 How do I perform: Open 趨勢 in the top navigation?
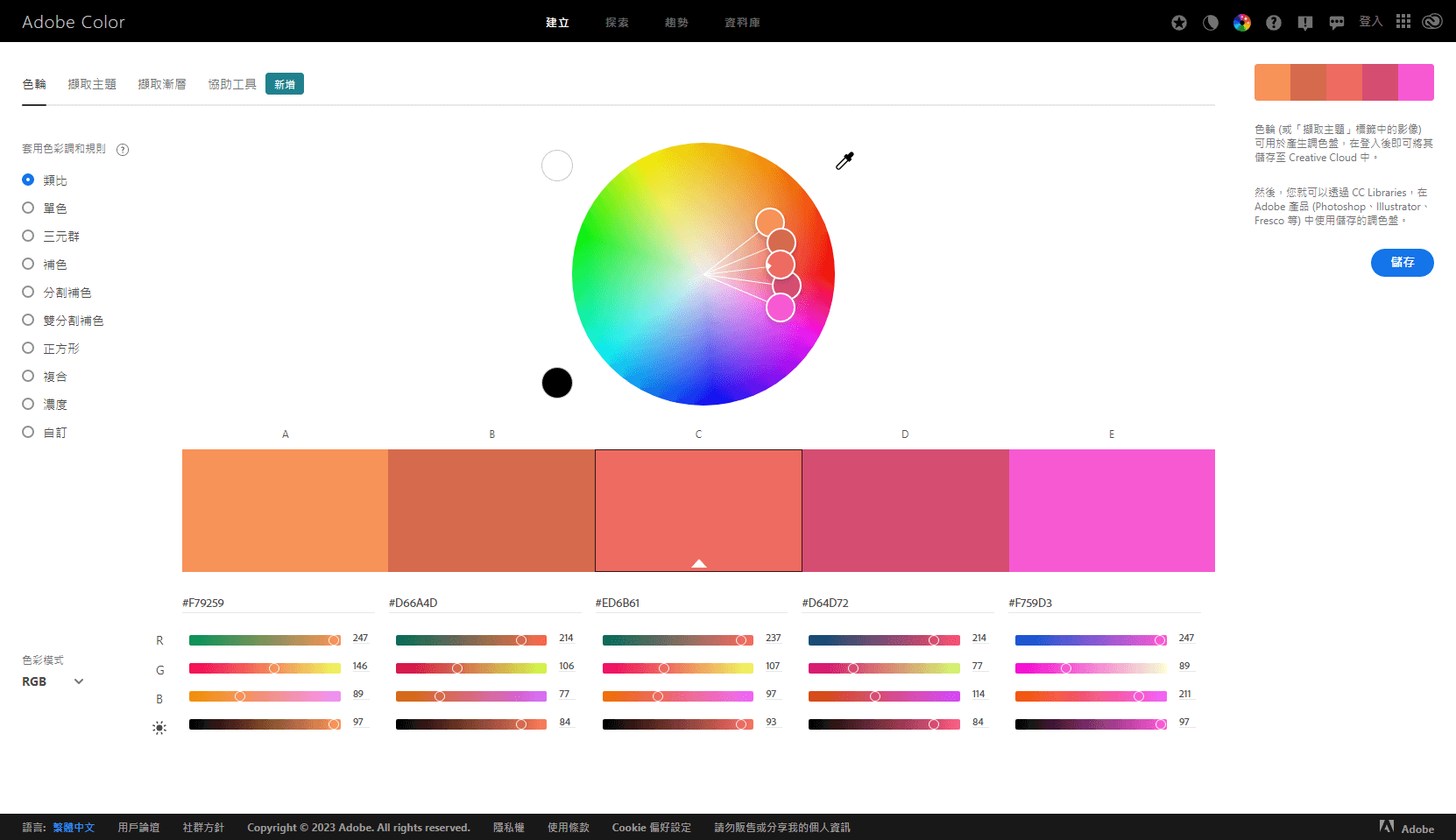pos(676,23)
